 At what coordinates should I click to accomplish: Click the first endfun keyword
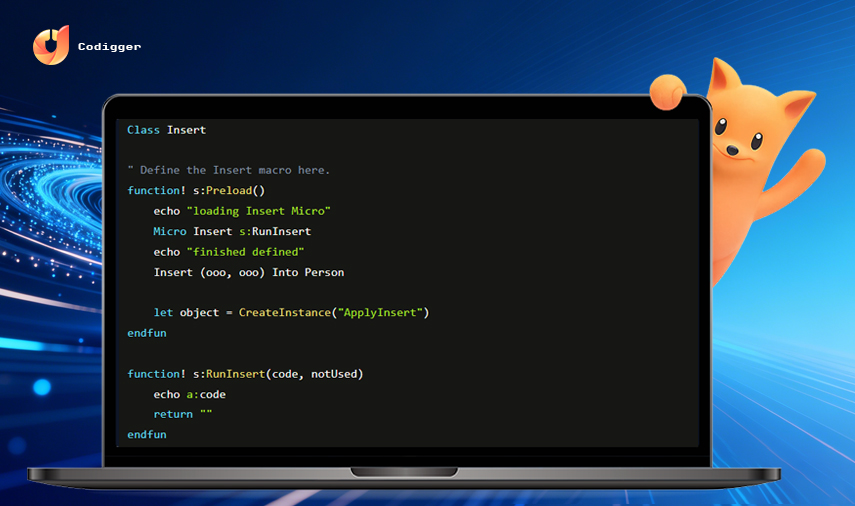[x=147, y=333]
